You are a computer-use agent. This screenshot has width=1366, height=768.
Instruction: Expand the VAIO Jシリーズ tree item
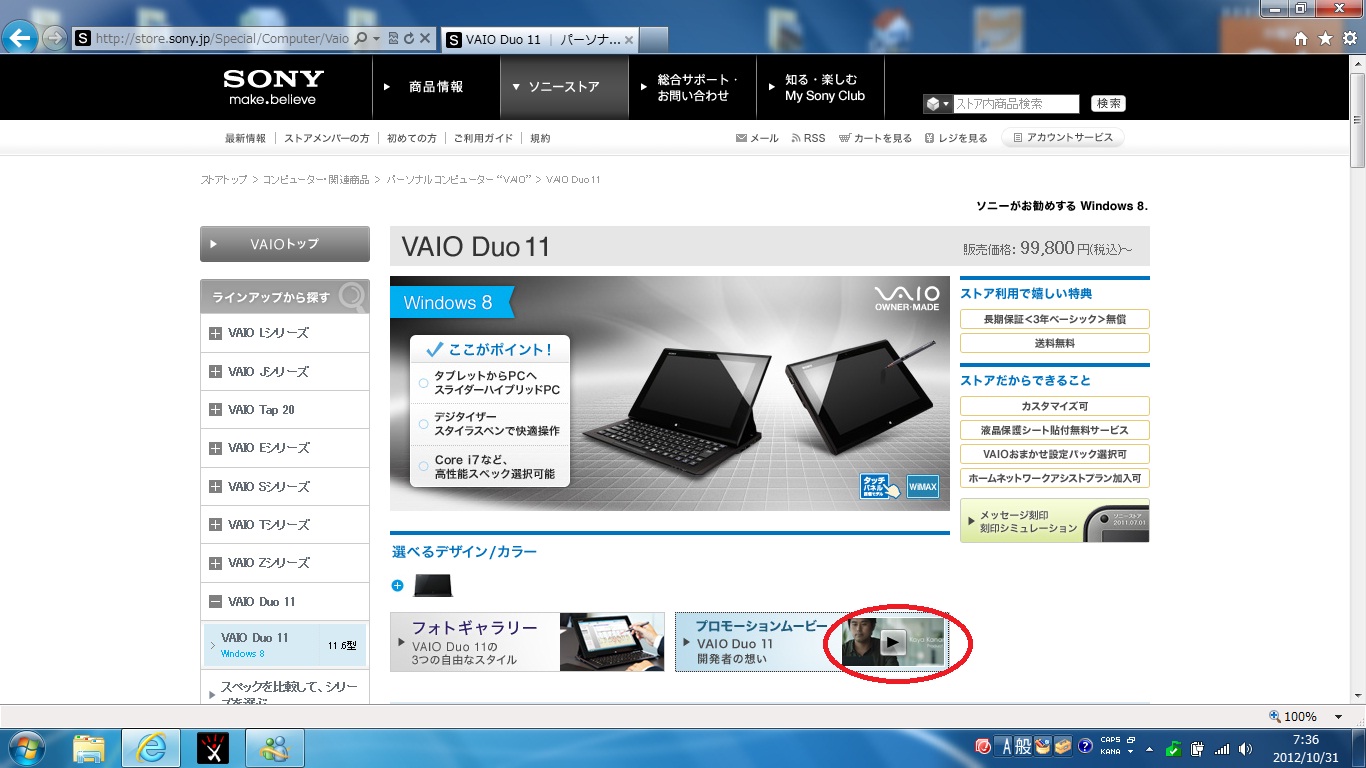pyautogui.click(x=215, y=372)
